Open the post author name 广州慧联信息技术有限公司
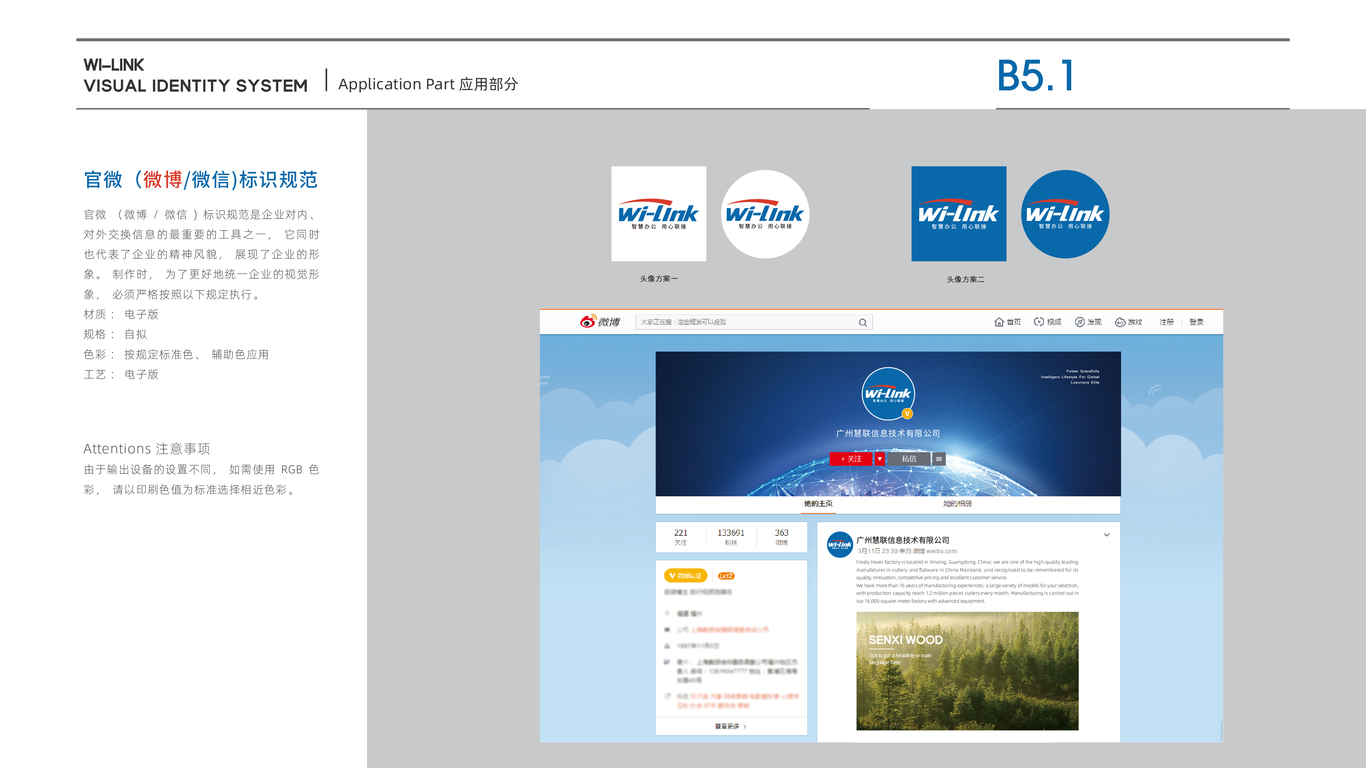This screenshot has height=768, width=1366. pyautogui.click(x=903, y=540)
